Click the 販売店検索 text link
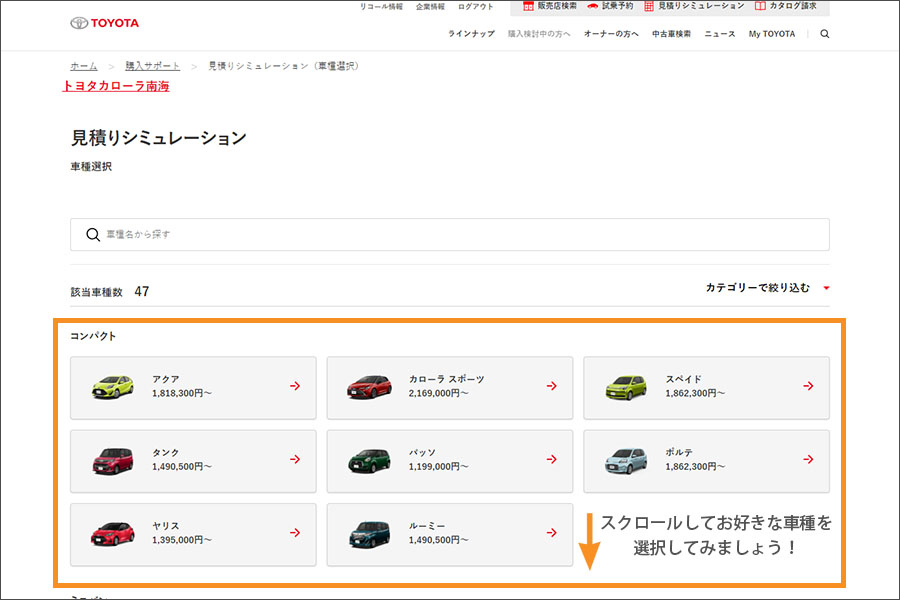Viewport: 900px width, 600px height. pos(557,6)
